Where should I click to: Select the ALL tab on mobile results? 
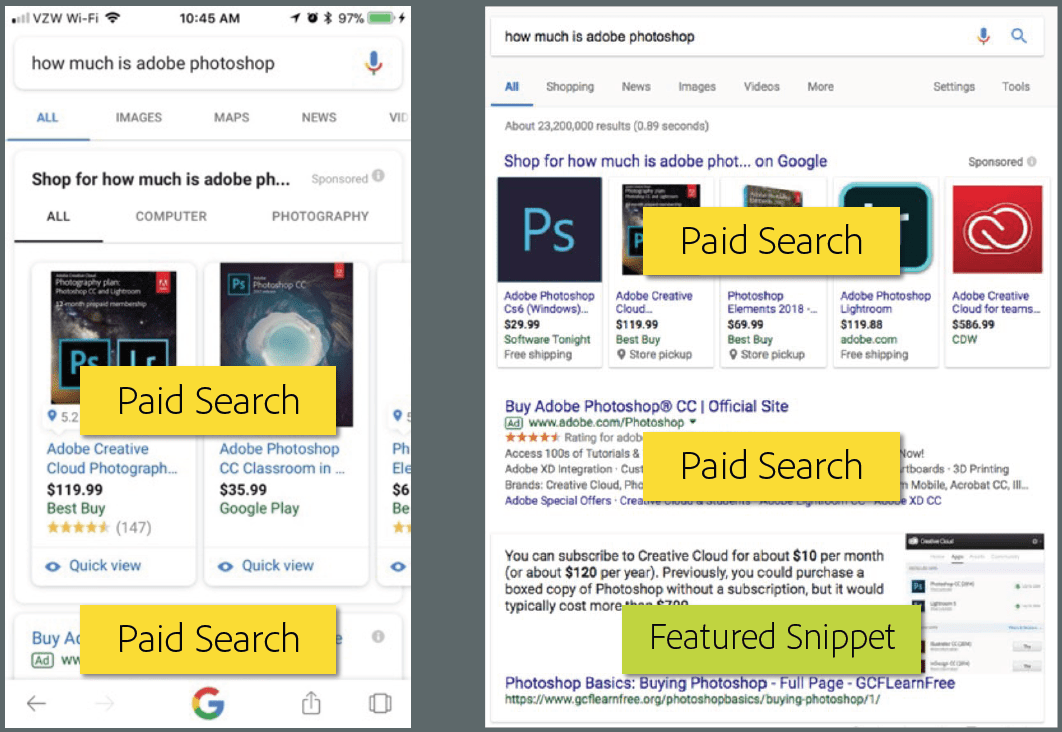coord(47,118)
